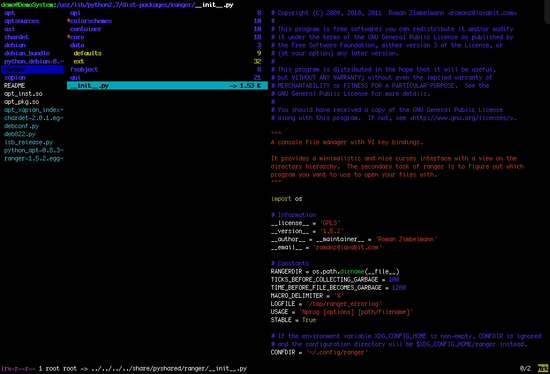Click the red tag marker beside colorschemes
This screenshot has width=550, height=374.
coord(68,21)
